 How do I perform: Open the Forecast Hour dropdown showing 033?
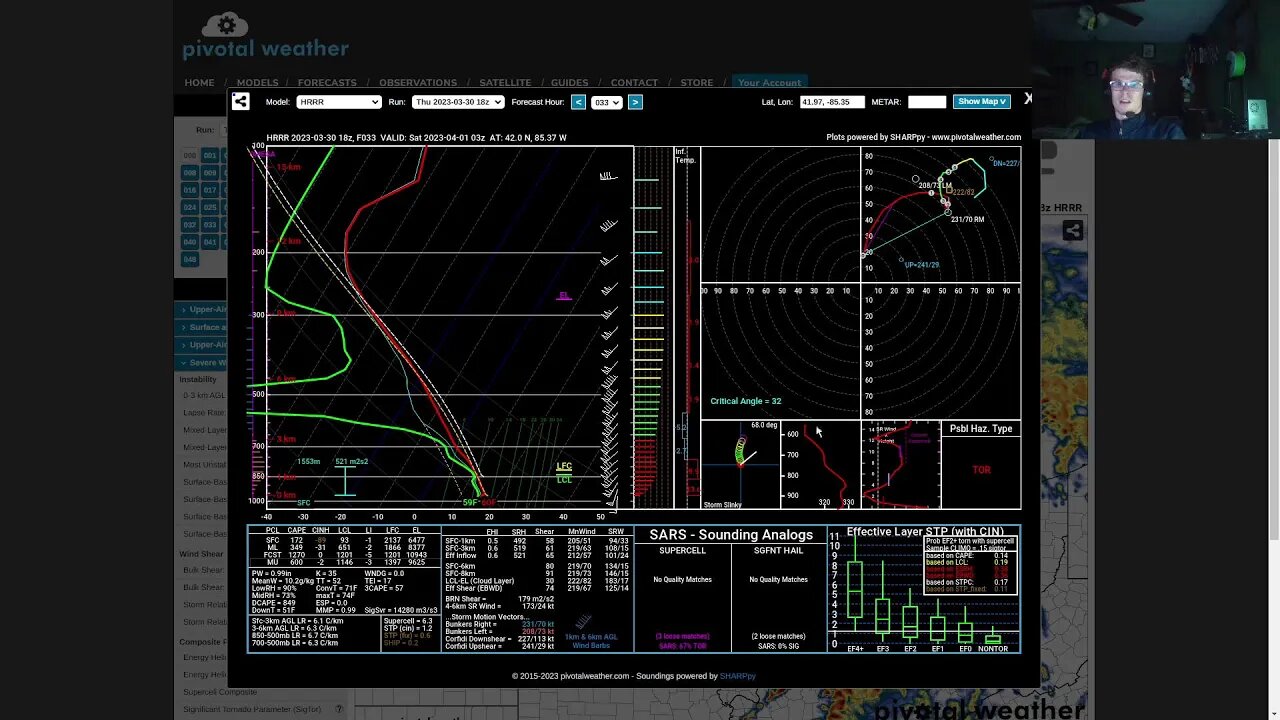pos(606,102)
